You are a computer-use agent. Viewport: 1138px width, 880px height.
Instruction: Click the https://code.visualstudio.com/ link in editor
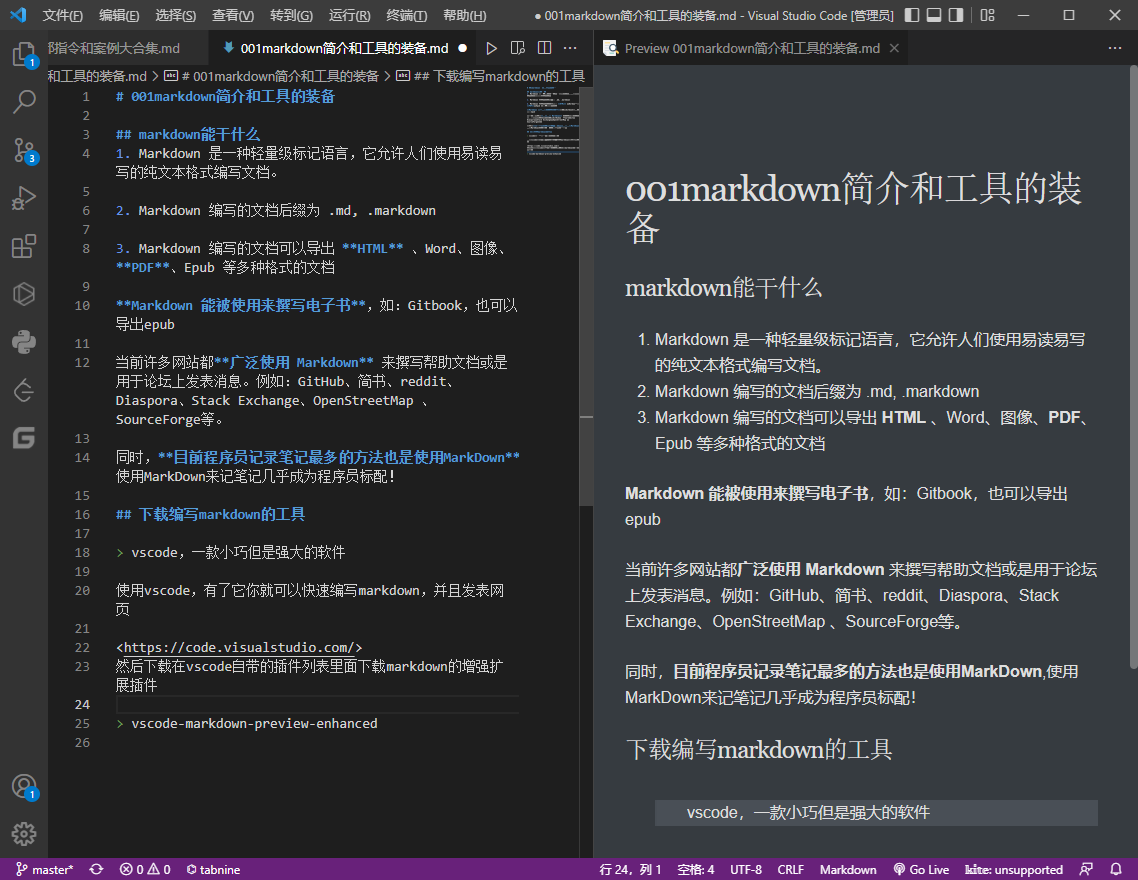pos(239,647)
